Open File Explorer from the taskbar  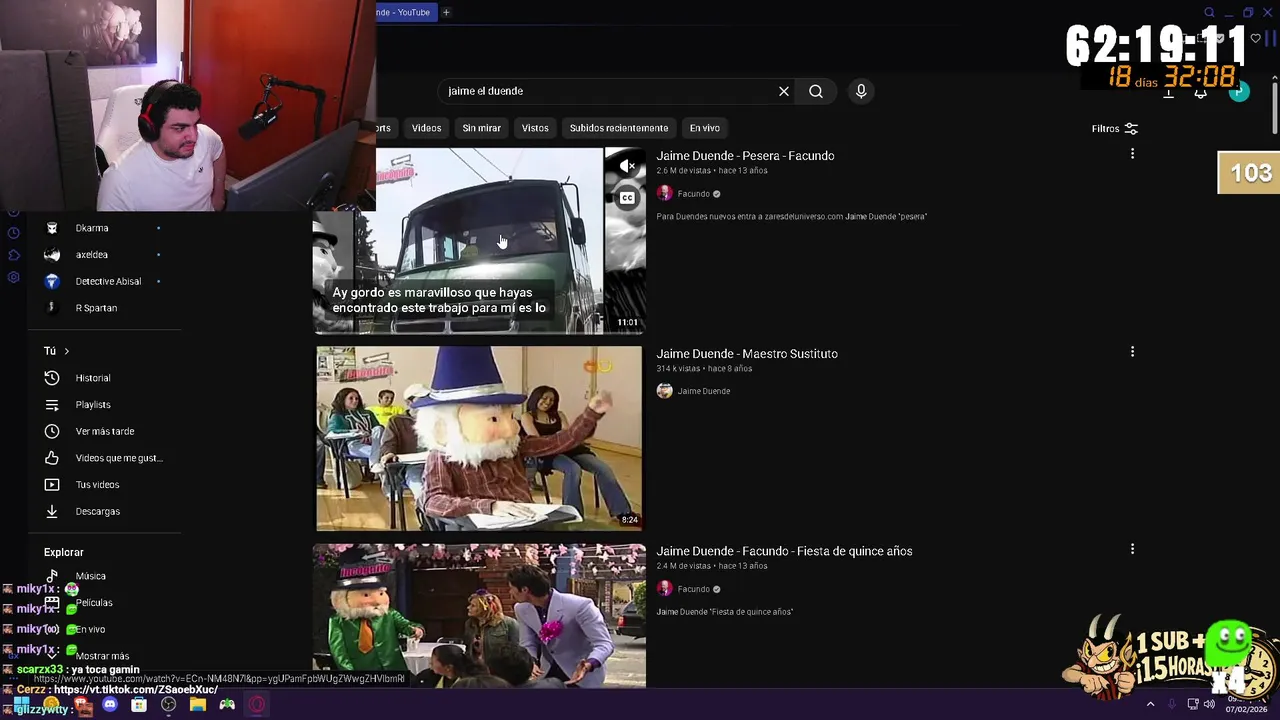(x=198, y=705)
